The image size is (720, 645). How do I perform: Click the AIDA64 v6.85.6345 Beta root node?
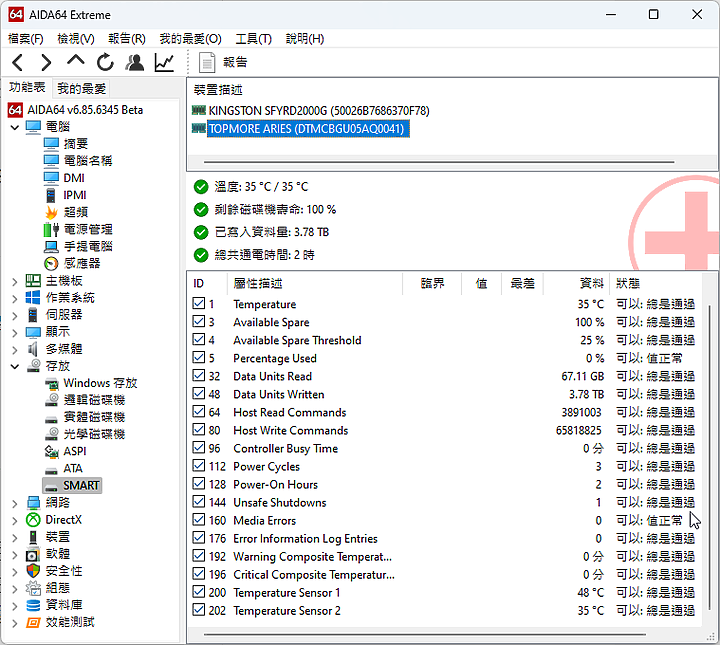[85, 110]
